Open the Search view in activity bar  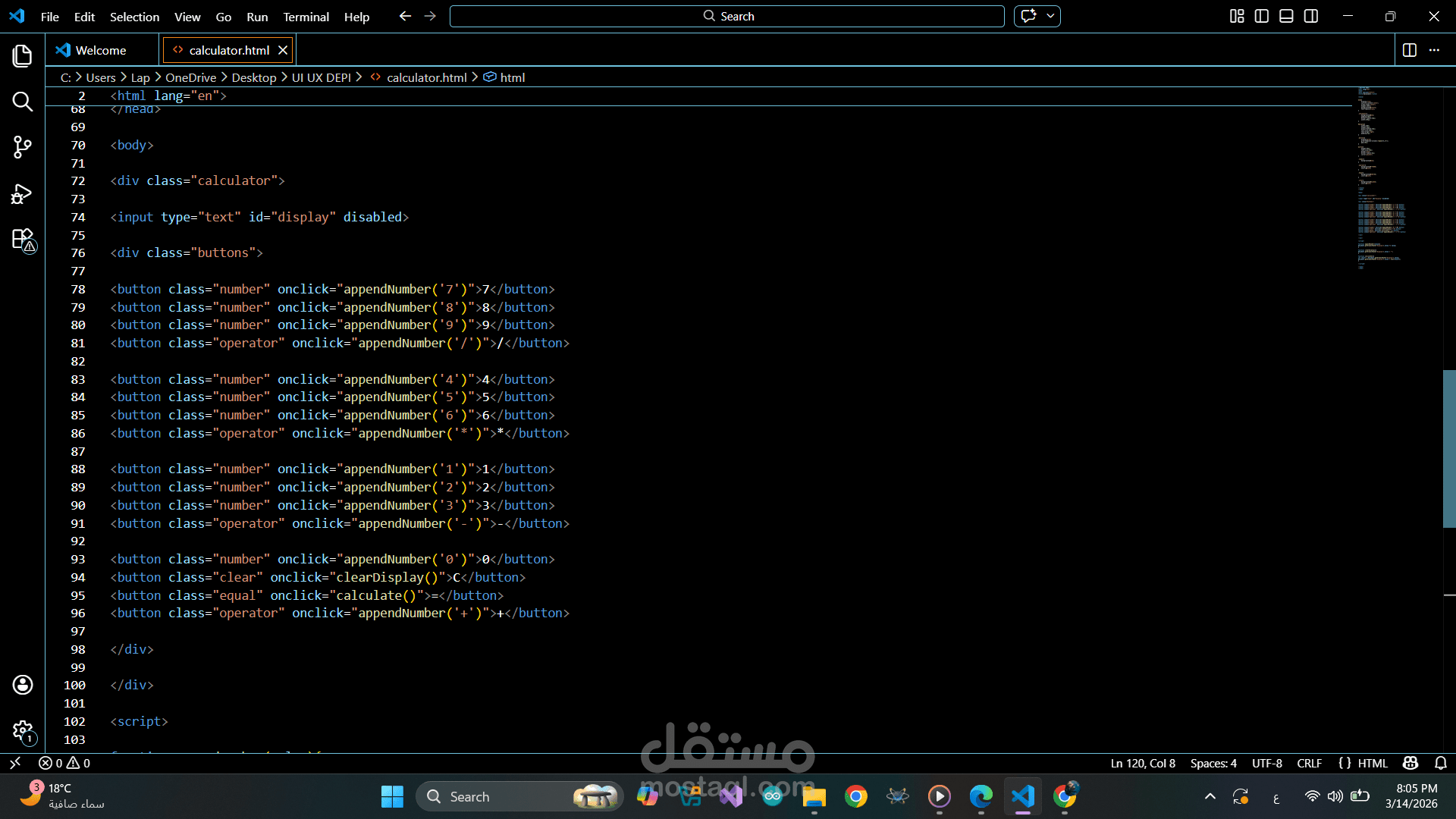(22, 102)
